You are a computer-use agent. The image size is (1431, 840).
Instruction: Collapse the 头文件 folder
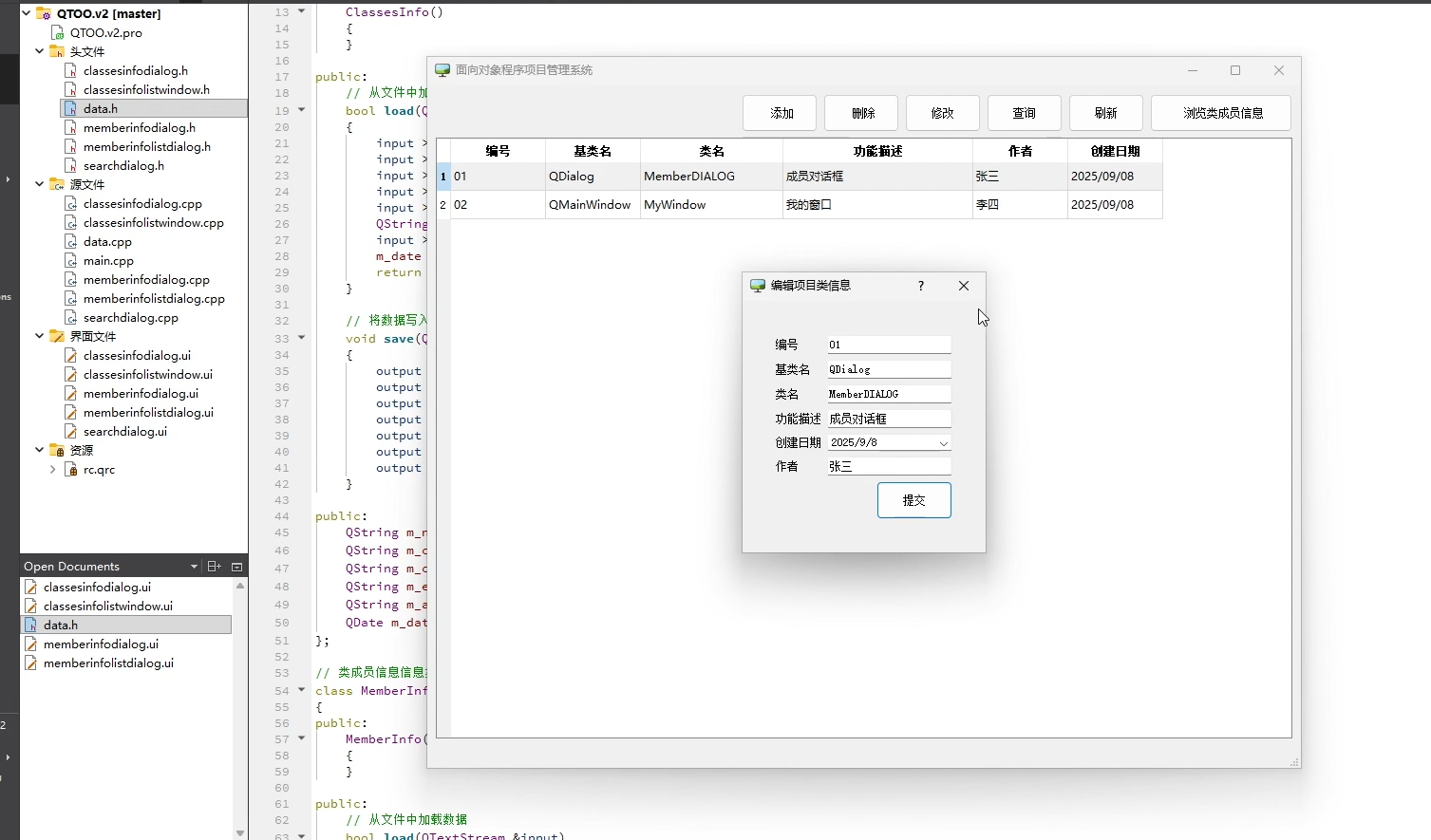click(39, 51)
